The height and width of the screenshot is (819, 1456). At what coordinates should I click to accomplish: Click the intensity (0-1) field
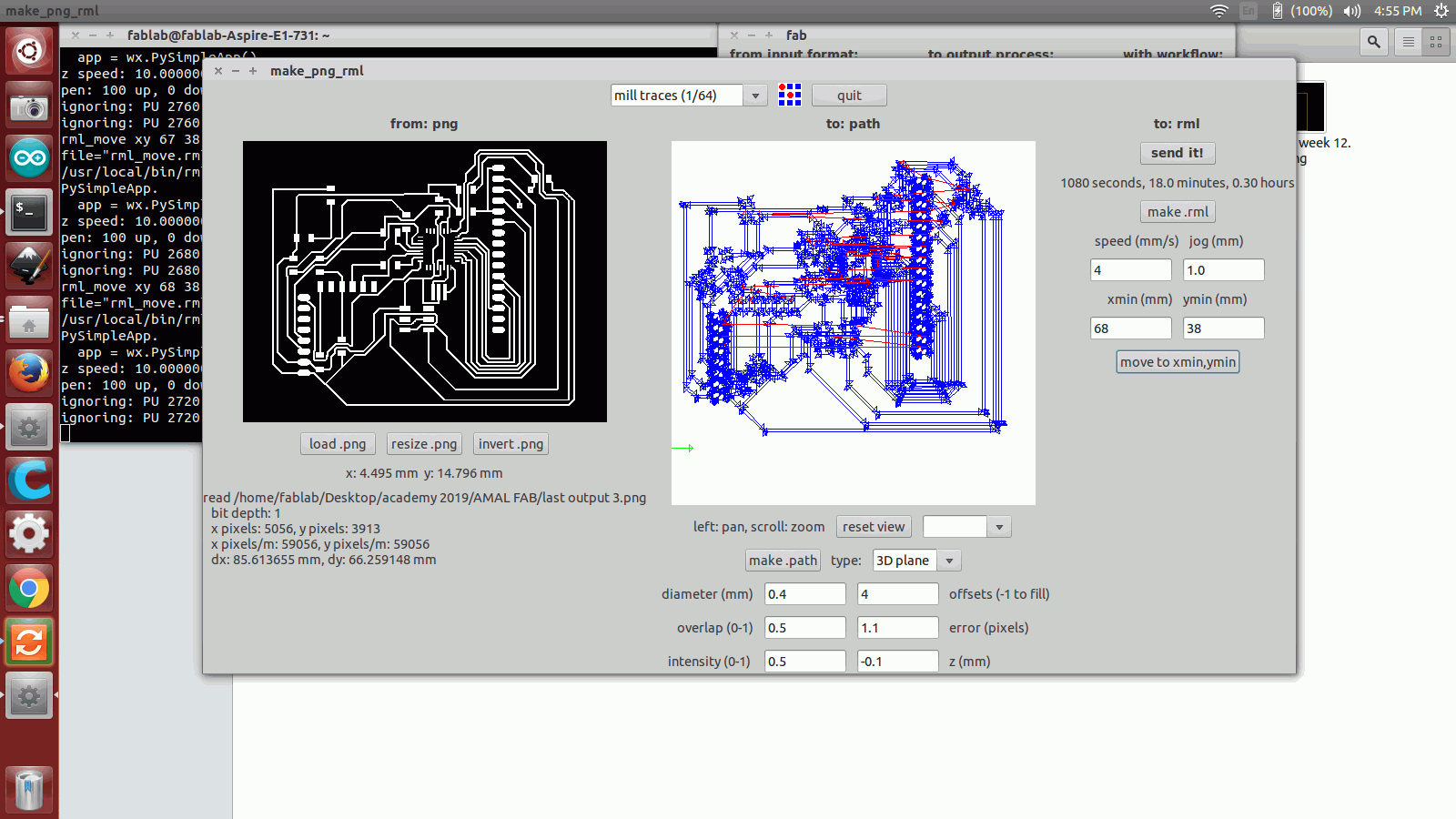(804, 661)
